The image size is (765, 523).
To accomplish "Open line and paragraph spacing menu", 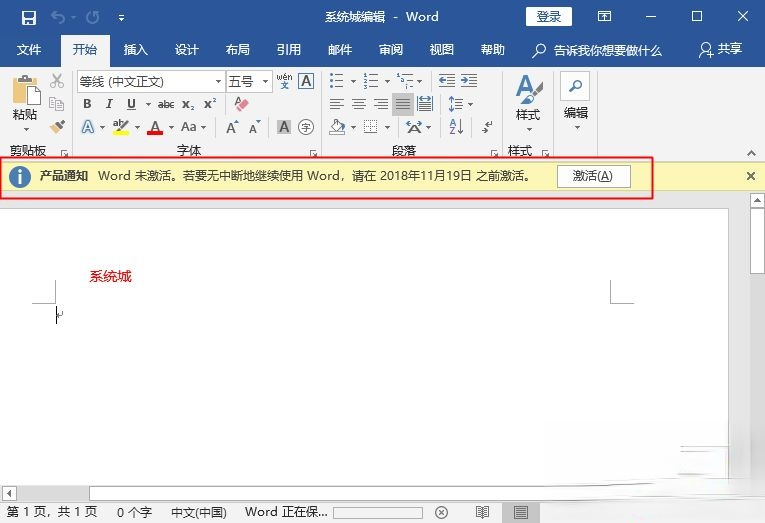I will coord(460,104).
